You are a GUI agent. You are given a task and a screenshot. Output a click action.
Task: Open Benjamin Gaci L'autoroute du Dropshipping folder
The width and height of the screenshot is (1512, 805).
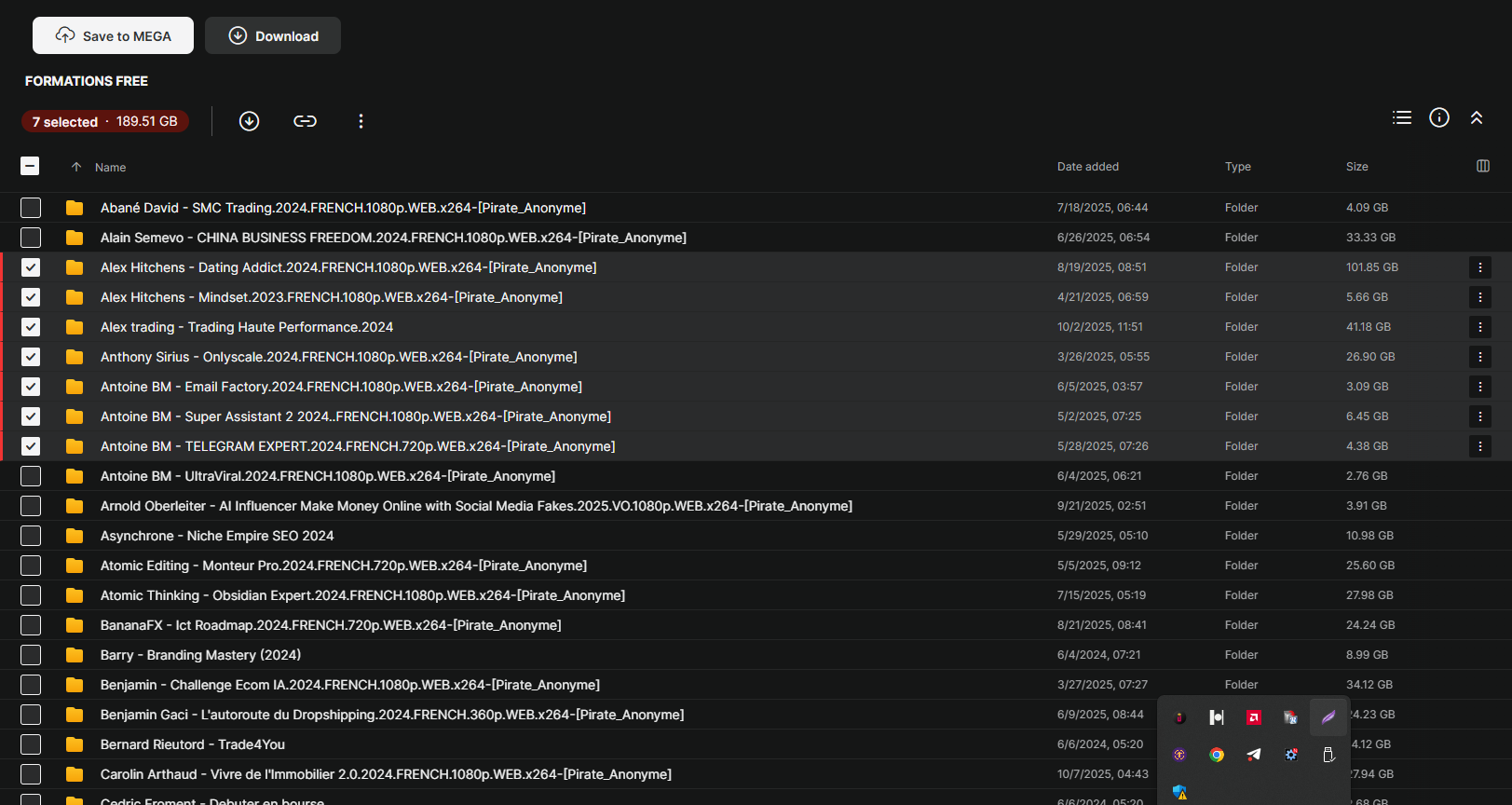coord(392,715)
